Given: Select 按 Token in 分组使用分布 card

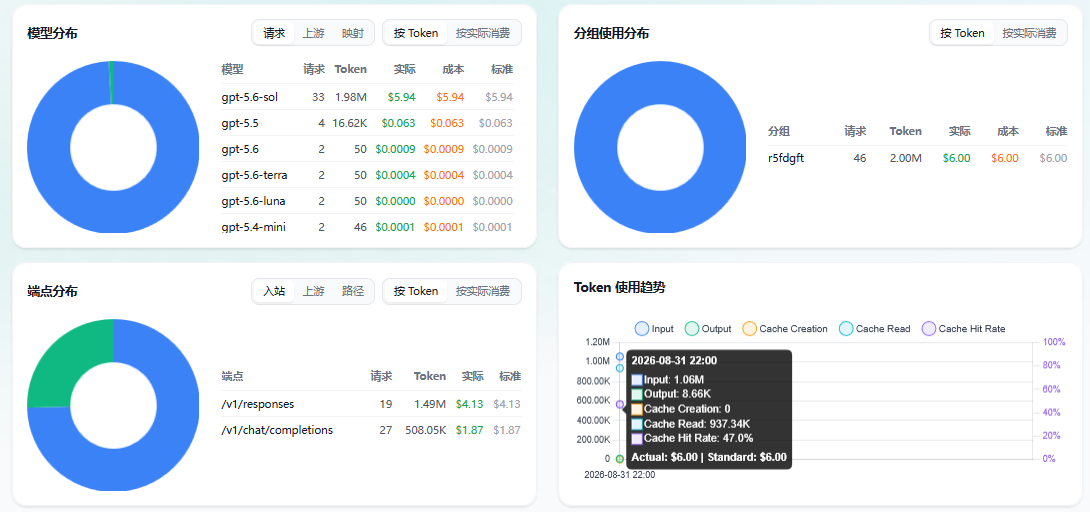Looking at the screenshot, I should [962, 33].
